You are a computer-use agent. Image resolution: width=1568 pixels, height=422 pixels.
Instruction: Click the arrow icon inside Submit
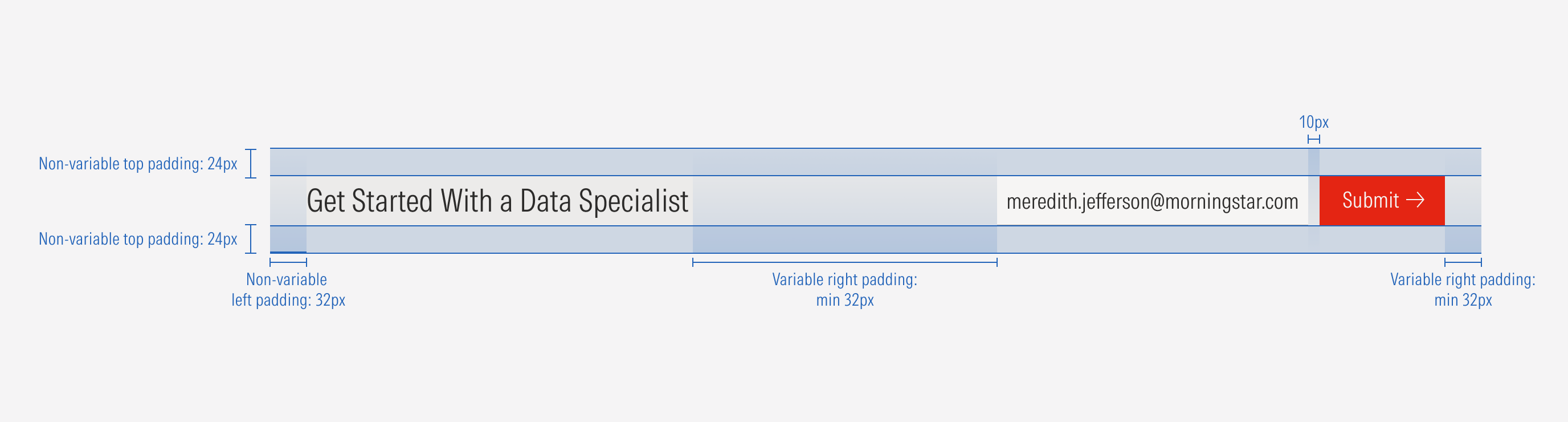click(x=1415, y=200)
